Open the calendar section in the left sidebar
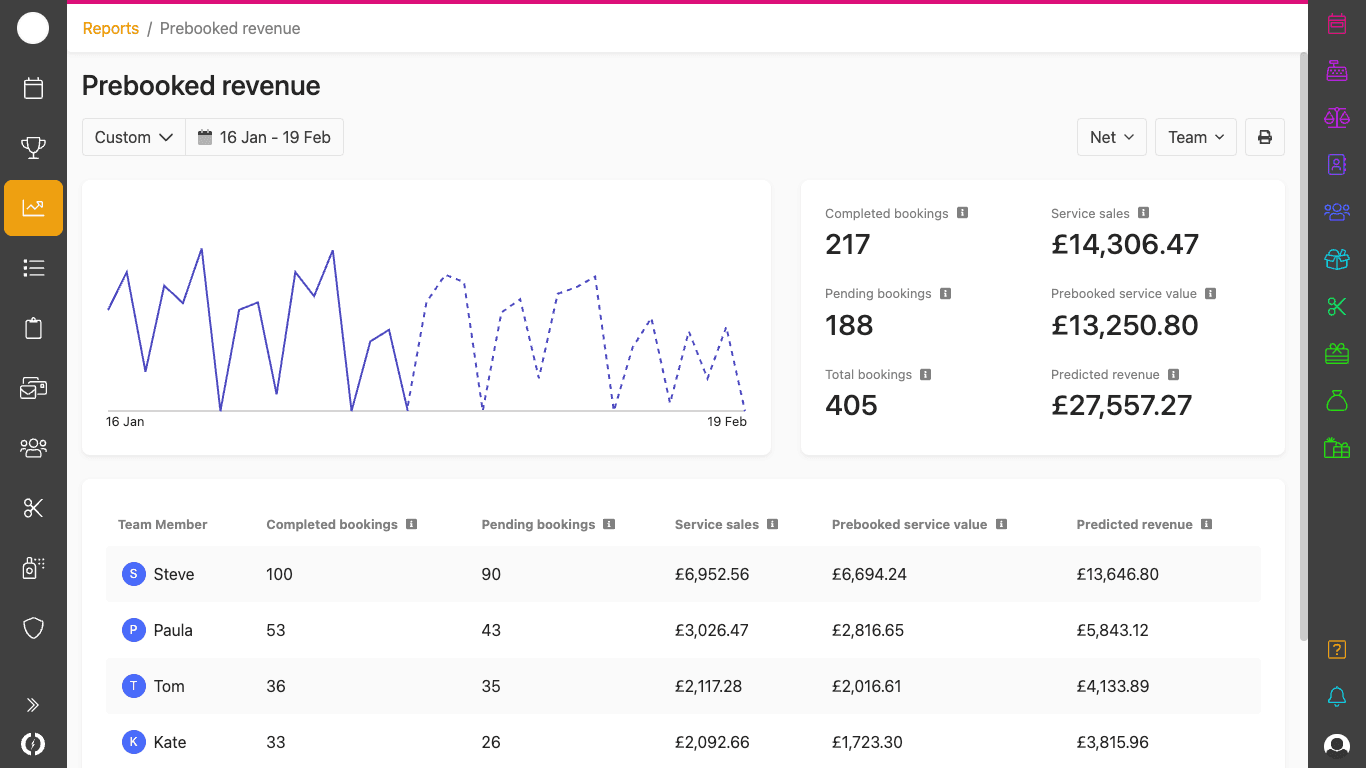 coord(34,88)
